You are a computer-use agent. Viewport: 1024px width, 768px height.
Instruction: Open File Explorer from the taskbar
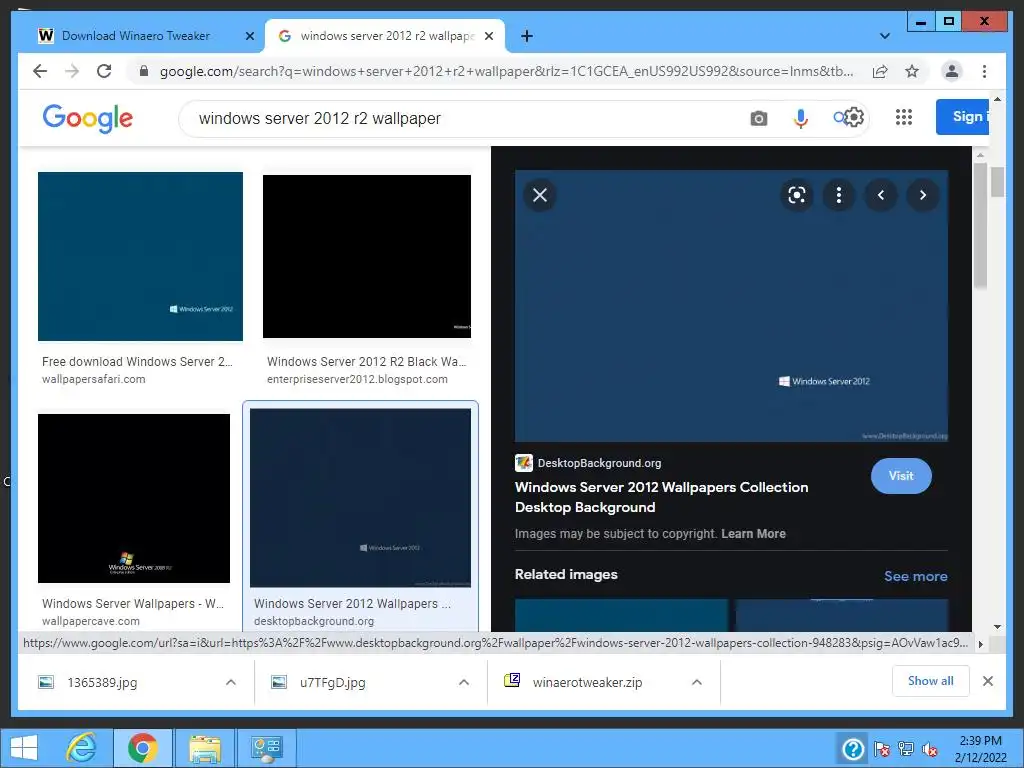[x=204, y=748]
